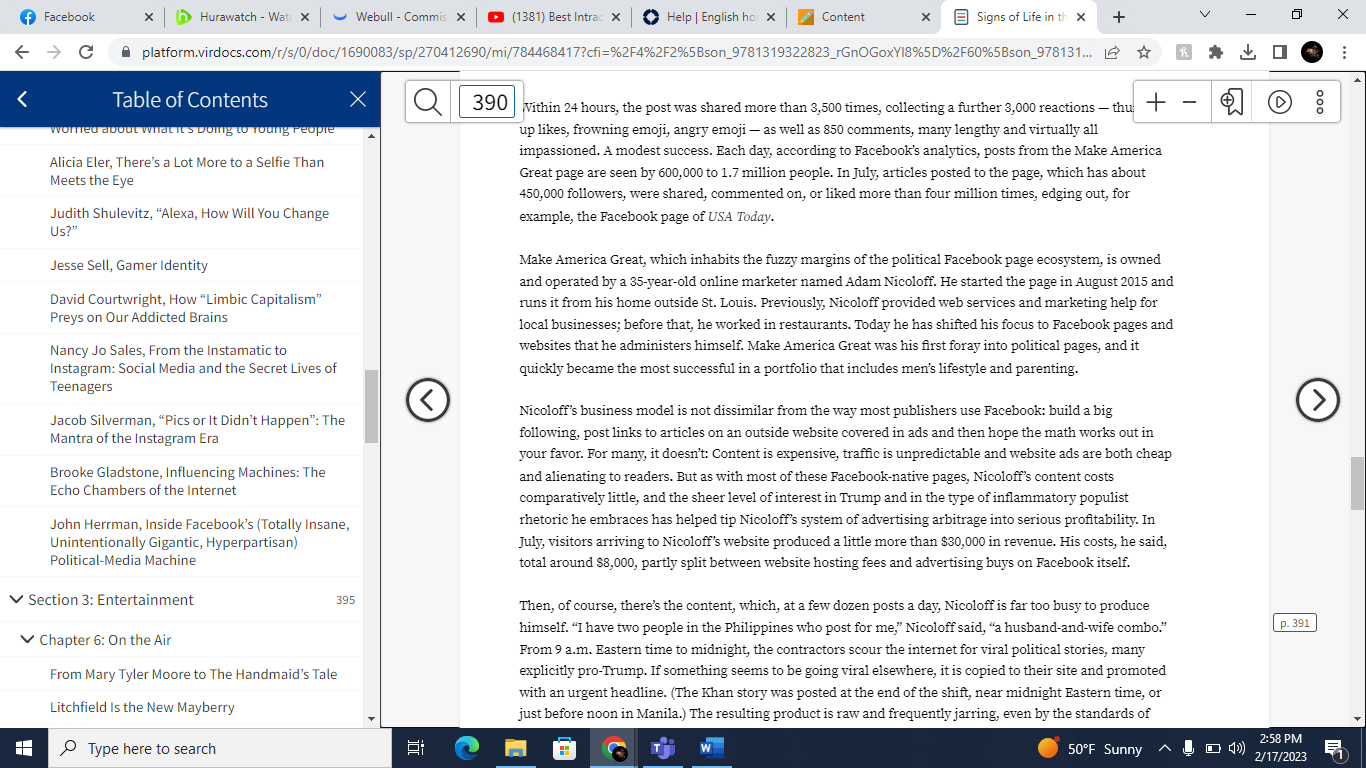Screen dimensions: 1366x768
Task: Click the 50°F Sunny weather widget
Action: coord(1089,748)
